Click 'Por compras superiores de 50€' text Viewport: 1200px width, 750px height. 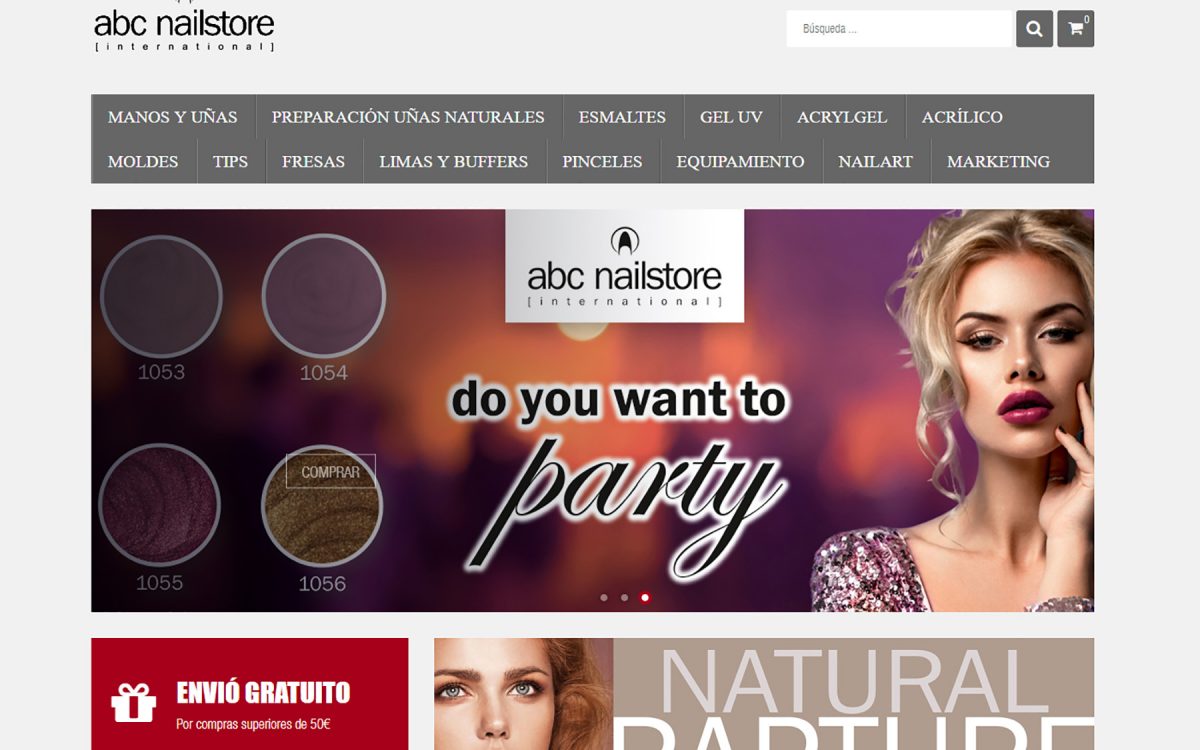click(253, 723)
